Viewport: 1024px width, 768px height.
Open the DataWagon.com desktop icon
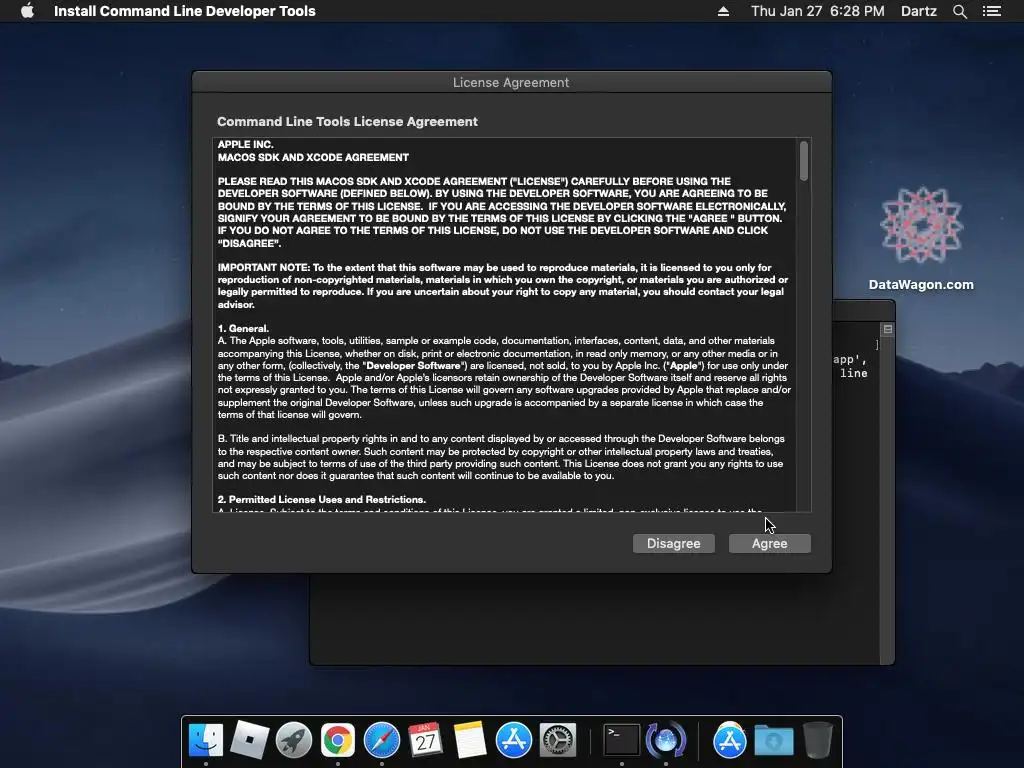point(921,239)
